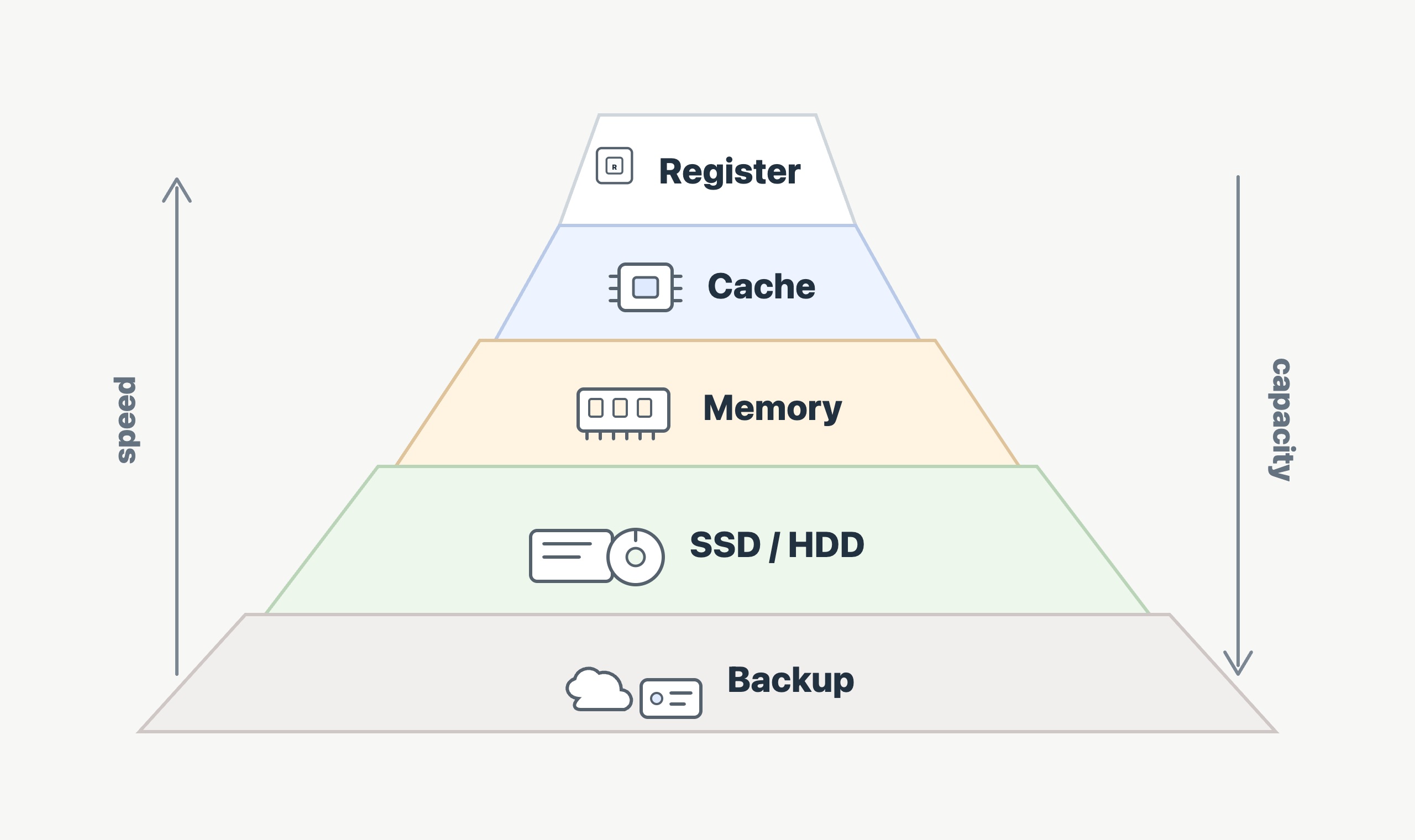Click the SSD drive icon
This screenshot has height=840, width=1415.
point(571,556)
